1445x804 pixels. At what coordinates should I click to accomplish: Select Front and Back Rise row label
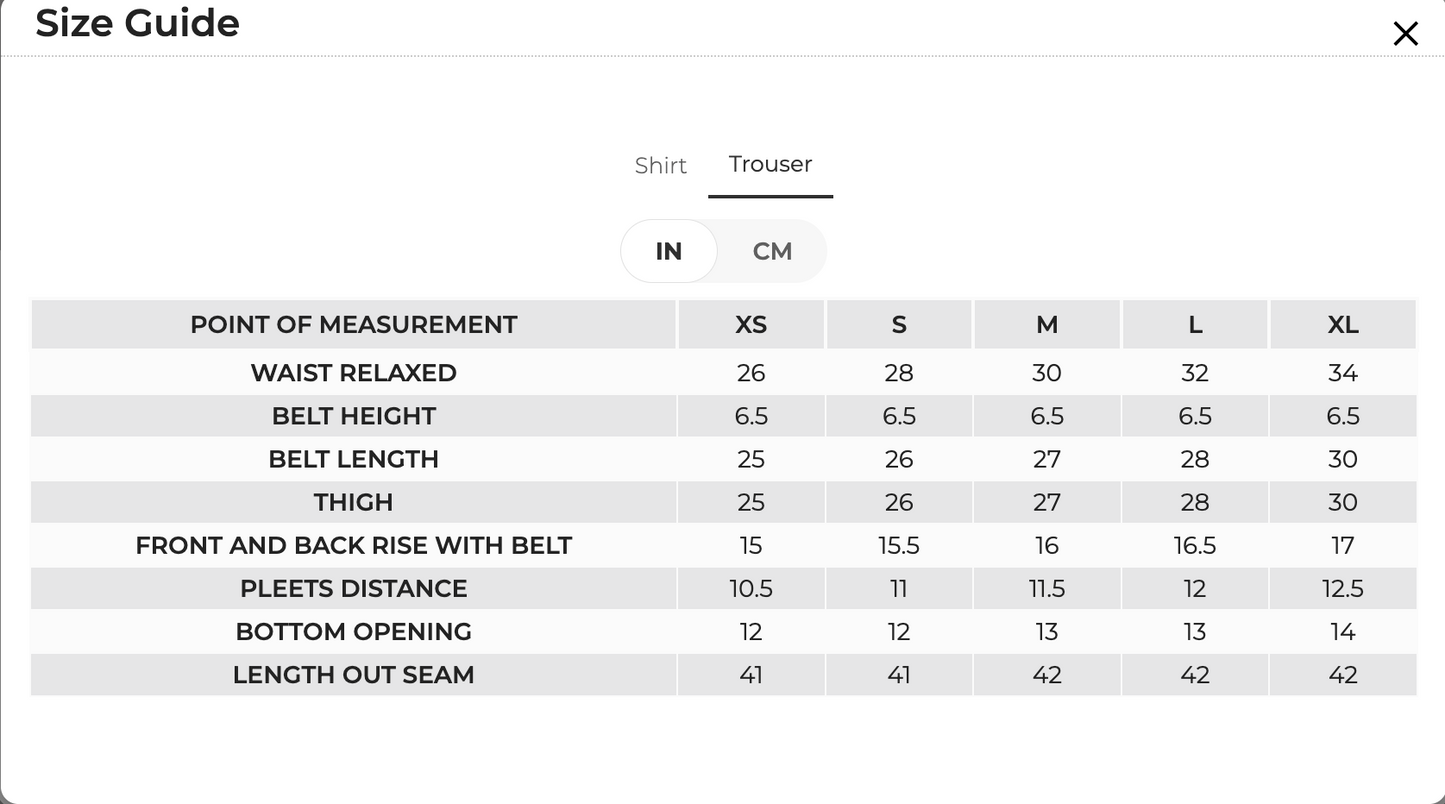point(354,545)
